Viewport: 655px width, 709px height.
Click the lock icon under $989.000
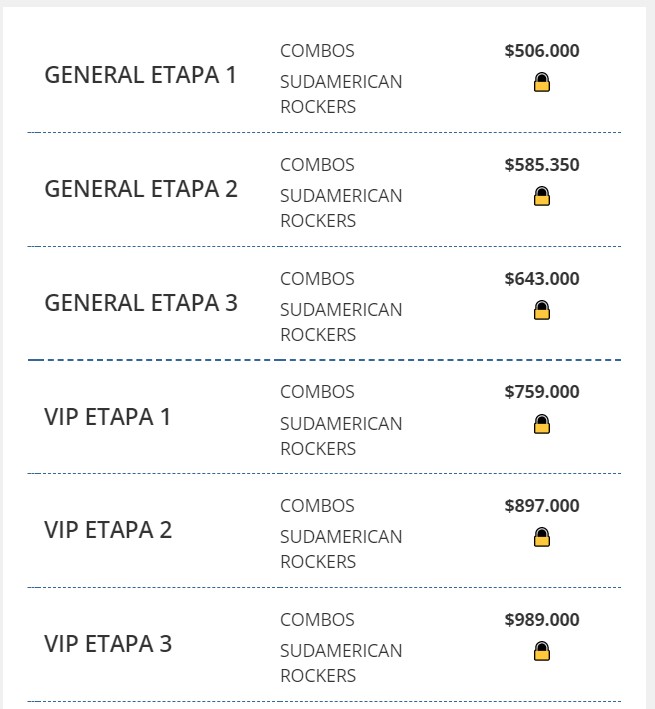[x=542, y=652]
